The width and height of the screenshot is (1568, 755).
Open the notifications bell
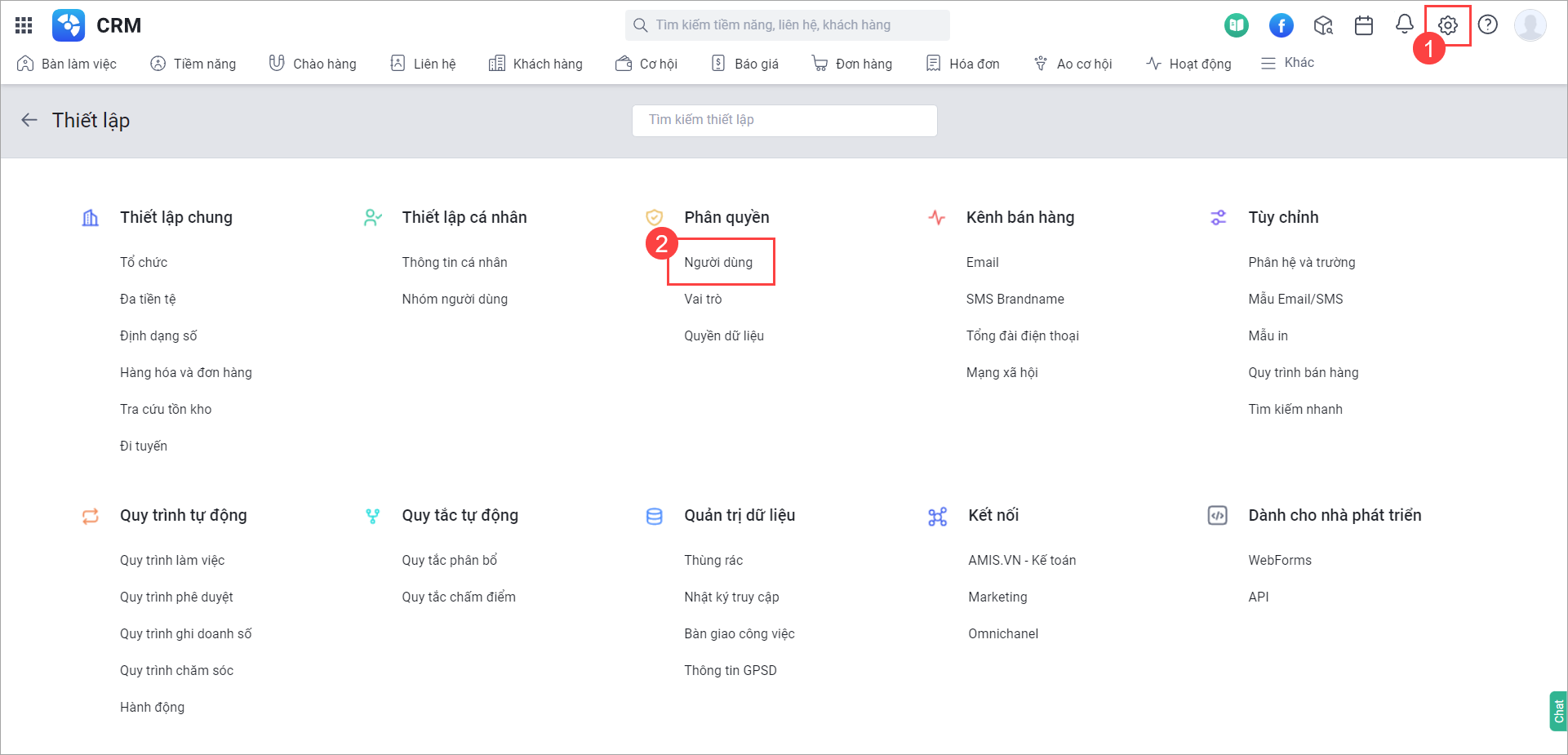[1404, 24]
